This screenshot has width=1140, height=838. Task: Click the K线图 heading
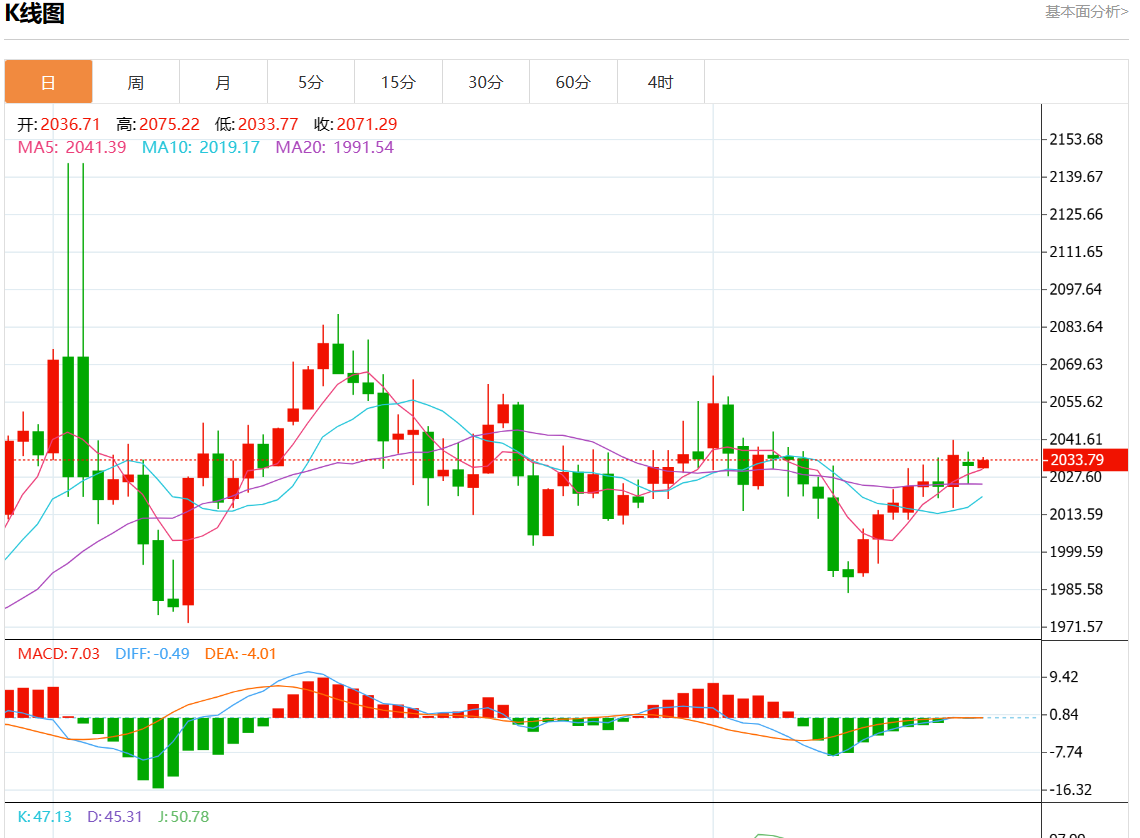pyautogui.click(x=35, y=13)
